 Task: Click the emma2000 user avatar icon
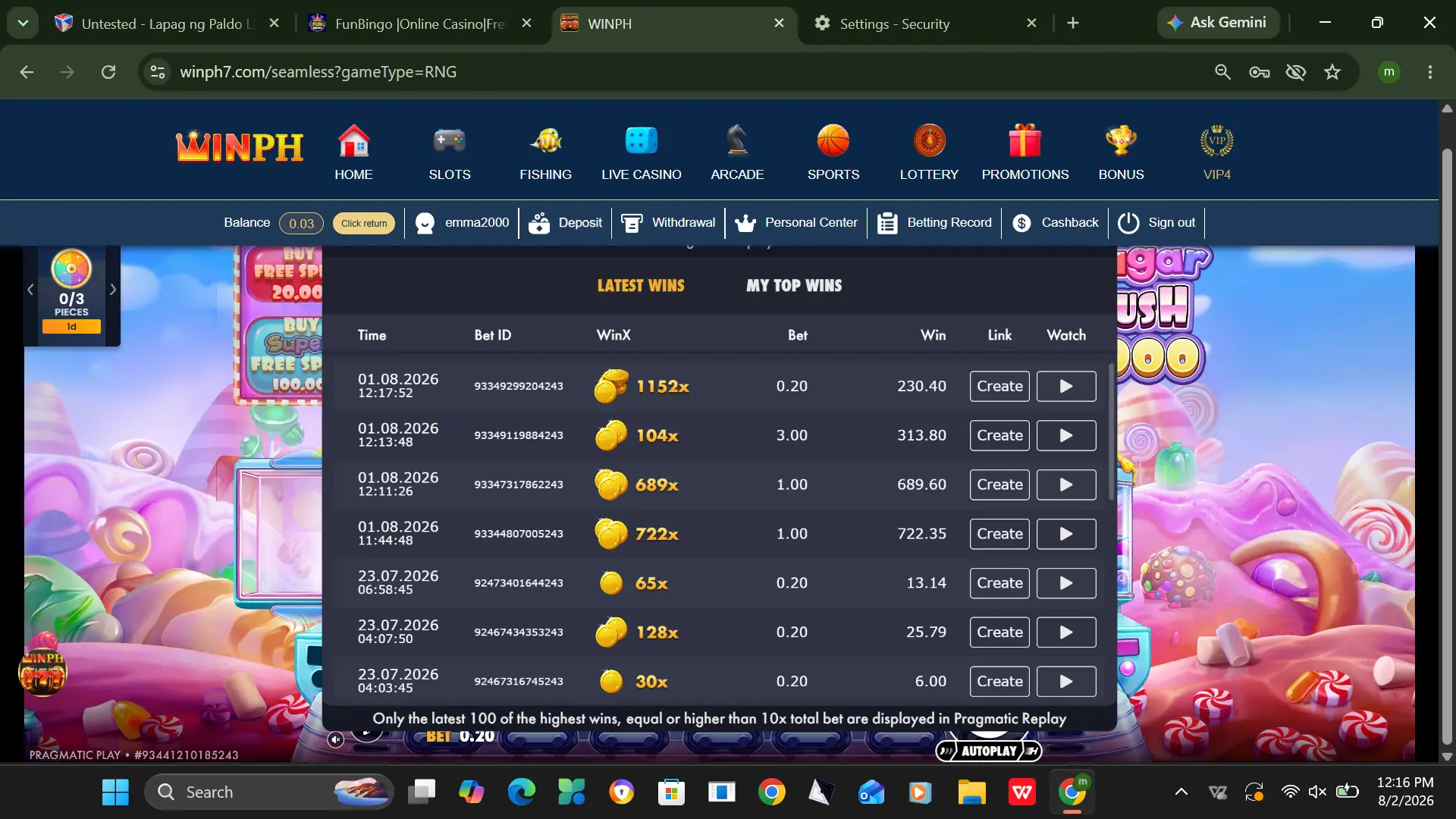click(425, 223)
